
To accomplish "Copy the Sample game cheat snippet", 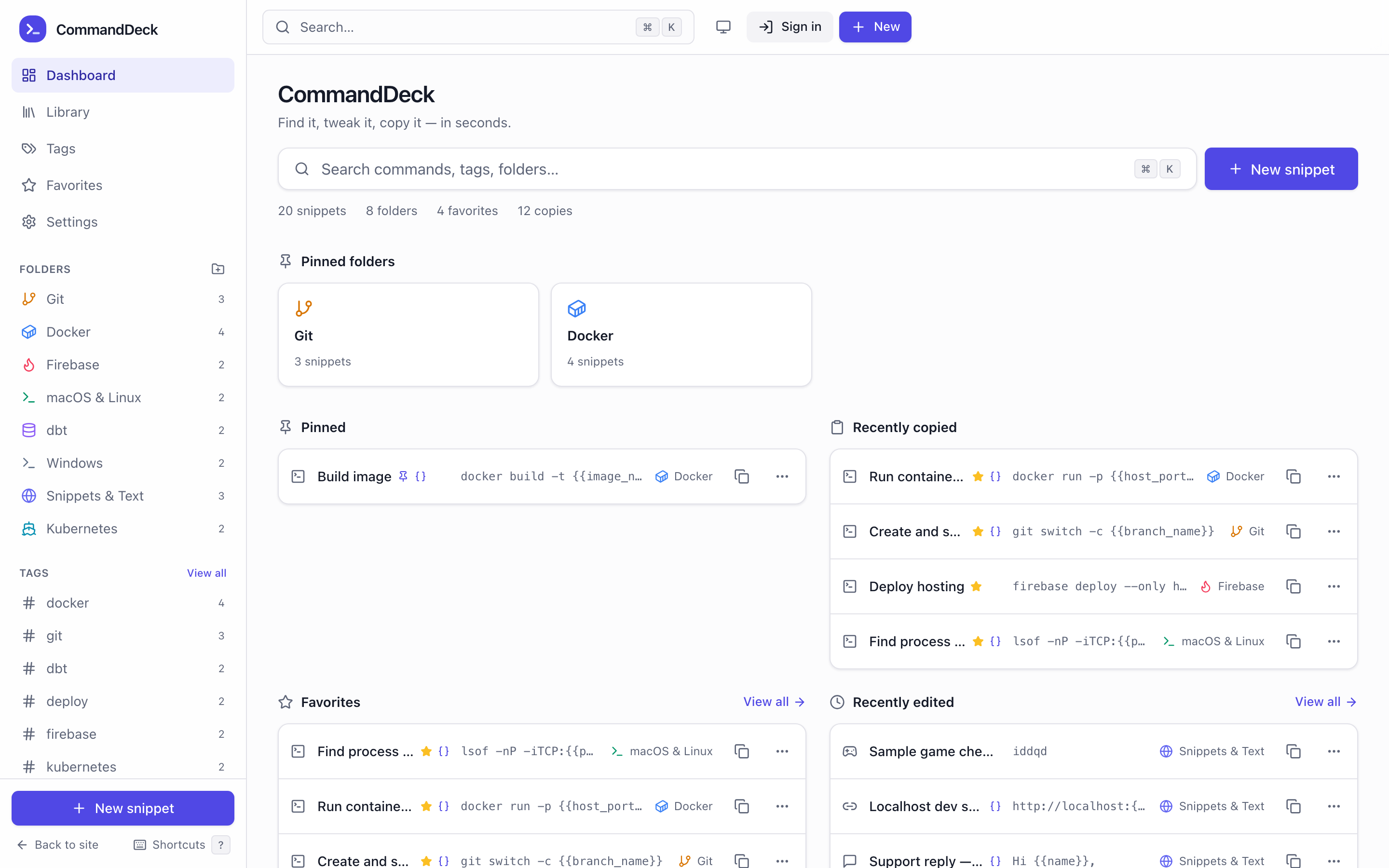I will 1293,751.
